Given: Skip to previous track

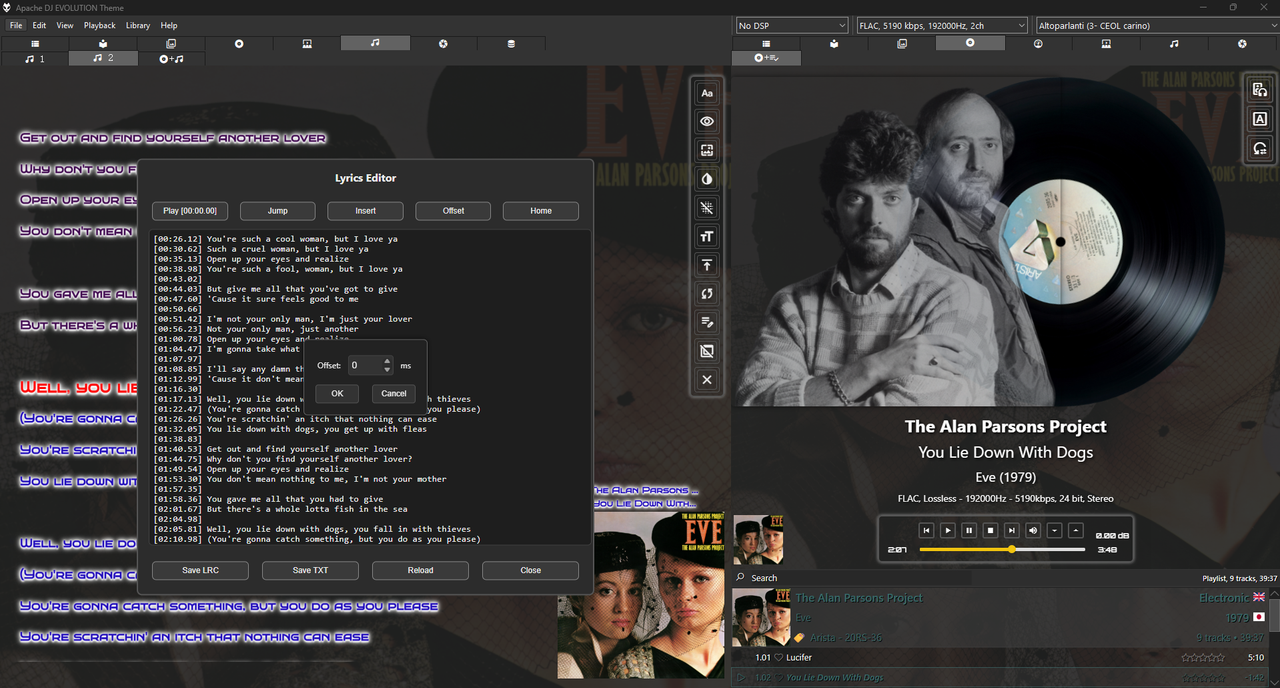Looking at the screenshot, I should click(x=927, y=530).
